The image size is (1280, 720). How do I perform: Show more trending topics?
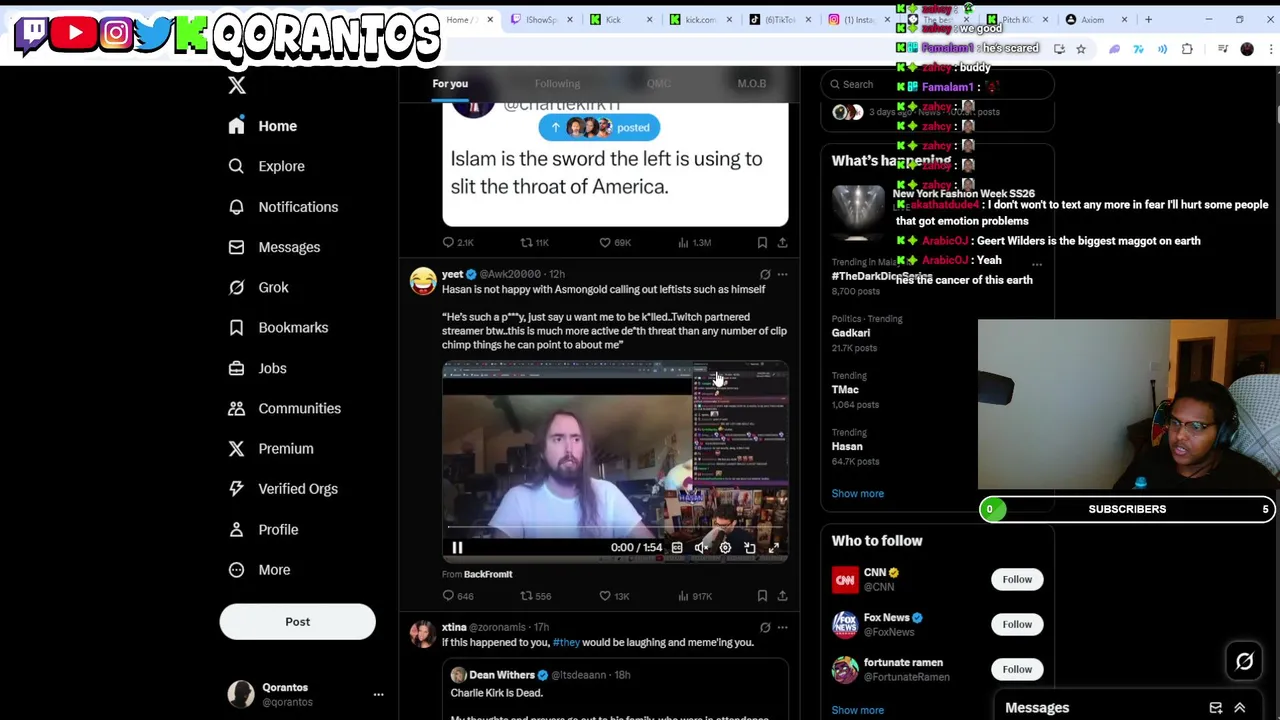[x=857, y=494]
